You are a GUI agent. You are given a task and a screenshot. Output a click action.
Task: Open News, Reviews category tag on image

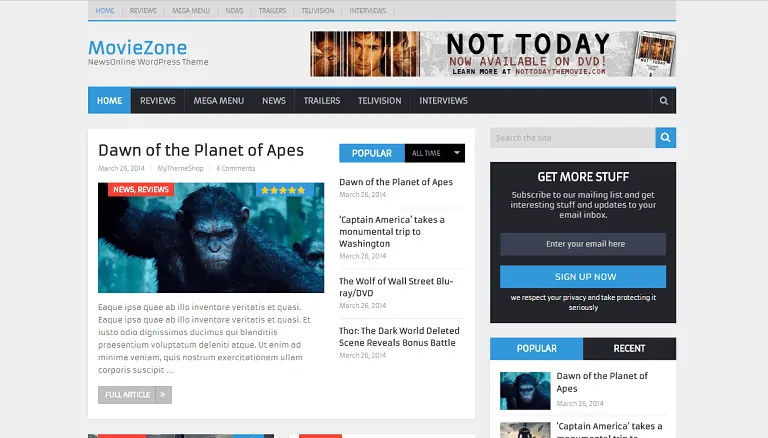(141, 190)
